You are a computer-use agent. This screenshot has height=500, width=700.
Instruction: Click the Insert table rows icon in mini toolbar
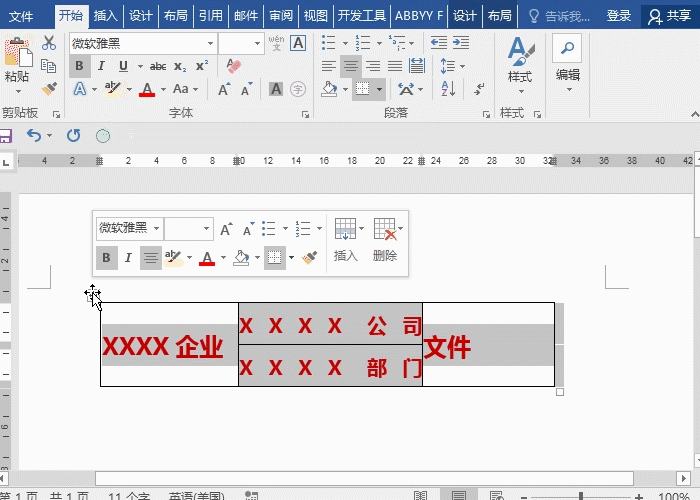[x=346, y=229]
